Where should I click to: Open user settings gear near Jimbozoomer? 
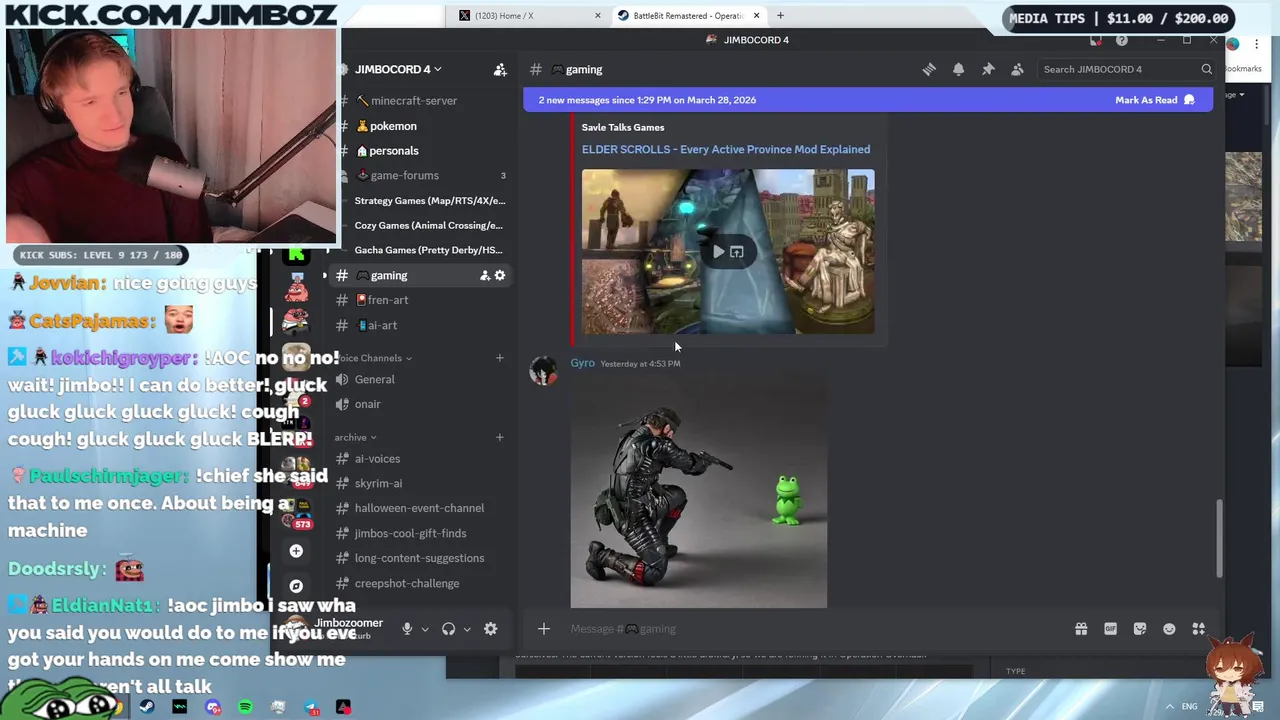[x=490, y=629]
